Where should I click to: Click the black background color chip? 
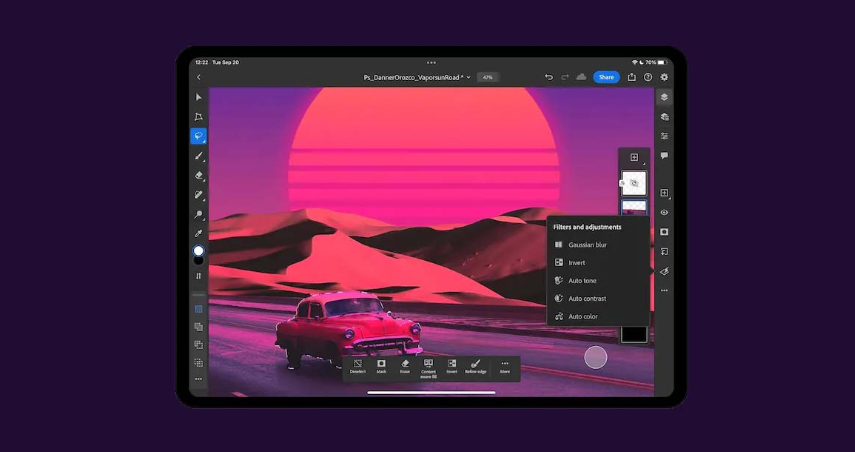click(198, 261)
